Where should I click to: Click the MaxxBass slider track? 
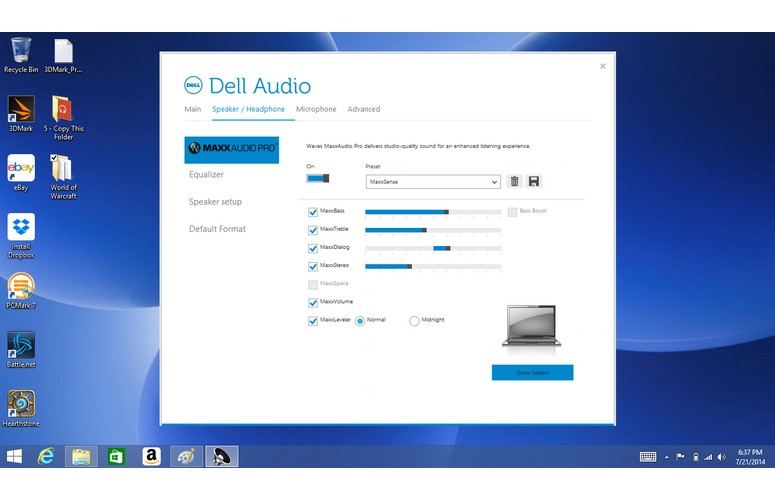(x=433, y=212)
